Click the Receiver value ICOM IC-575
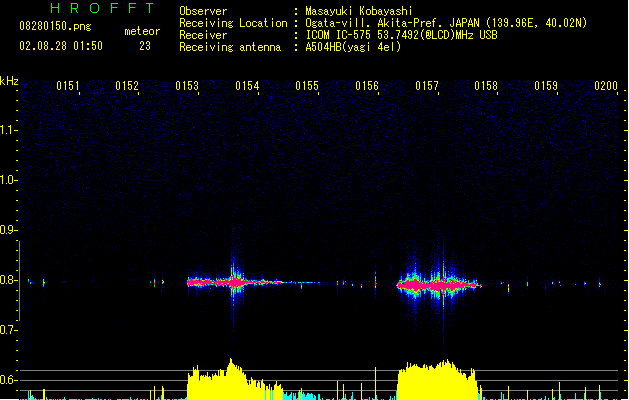This screenshot has height=400, width=629. pyautogui.click(x=338, y=35)
